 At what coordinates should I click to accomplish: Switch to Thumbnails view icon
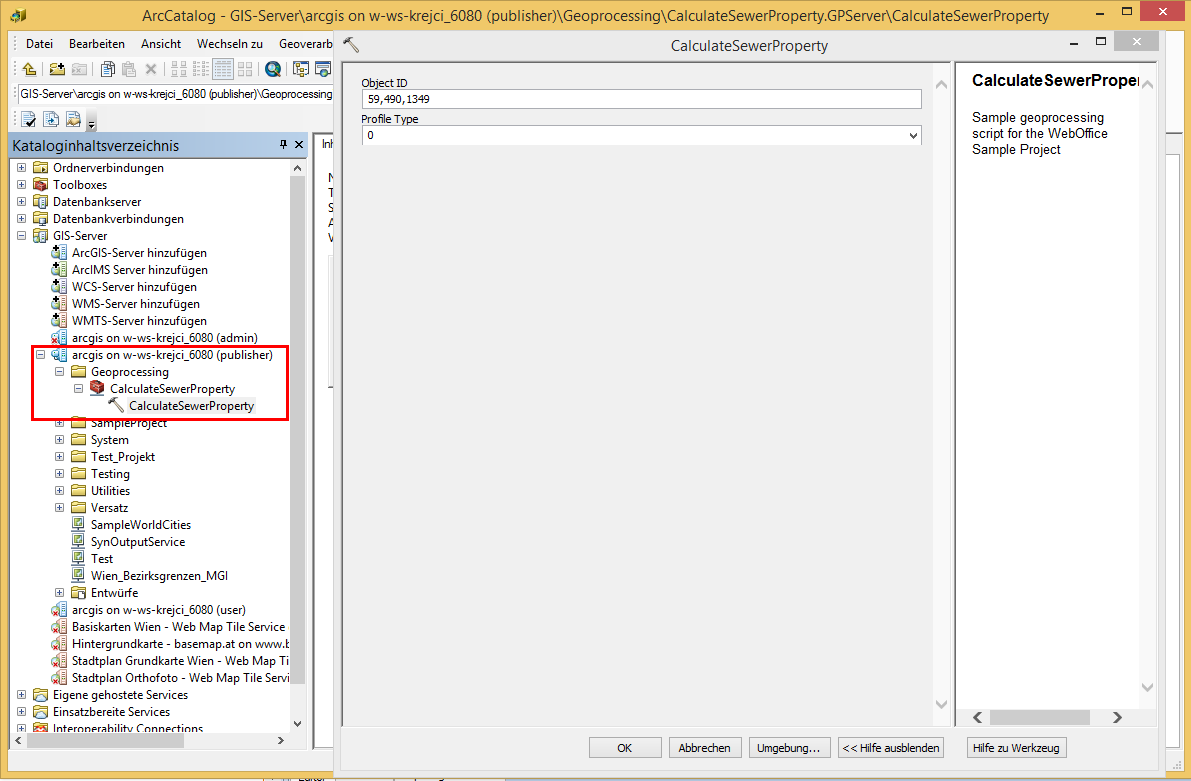[243, 68]
